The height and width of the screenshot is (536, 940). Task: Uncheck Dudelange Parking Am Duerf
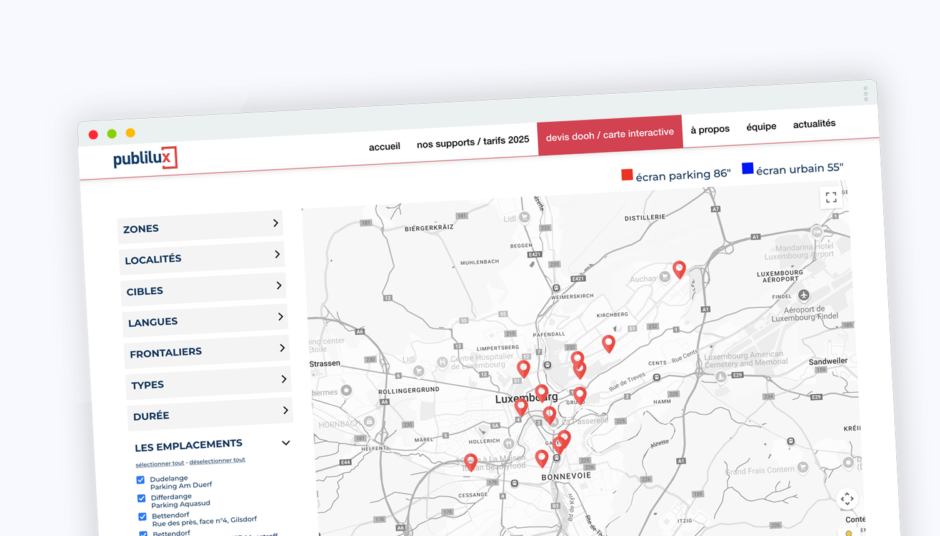click(x=140, y=480)
